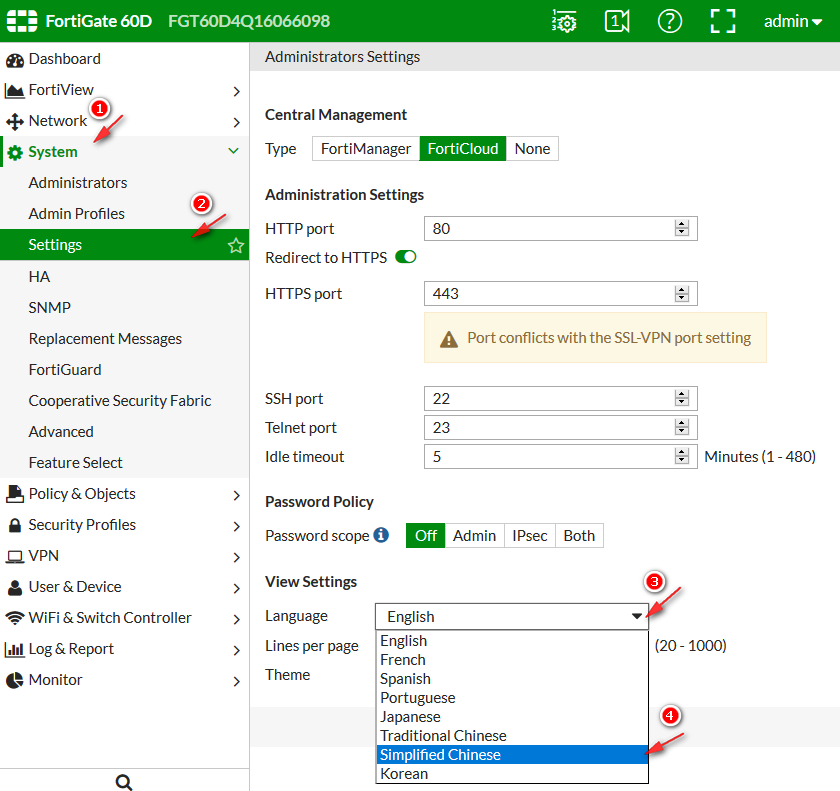Click the sidebar search magnifier icon
The height and width of the screenshot is (791, 840).
point(124,782)
